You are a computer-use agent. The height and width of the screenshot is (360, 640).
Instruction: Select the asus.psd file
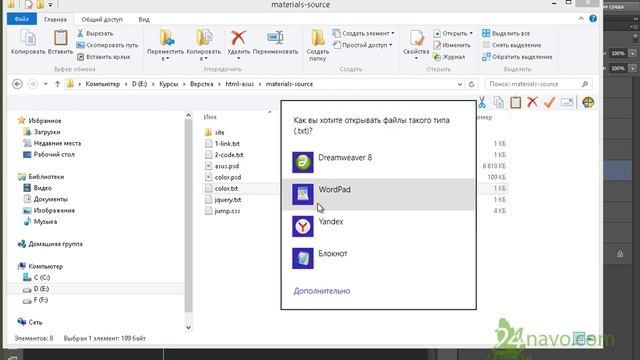(222, 166)
